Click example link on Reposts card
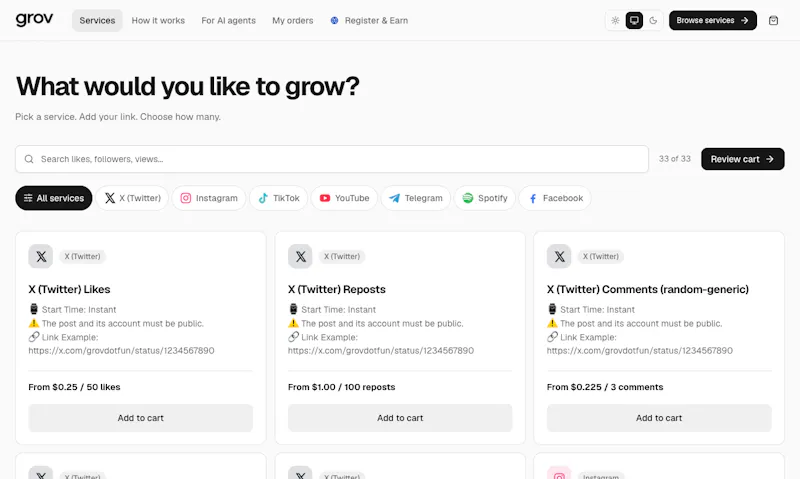Viewport: 800px width, 479px height. [x=381, y=350]
